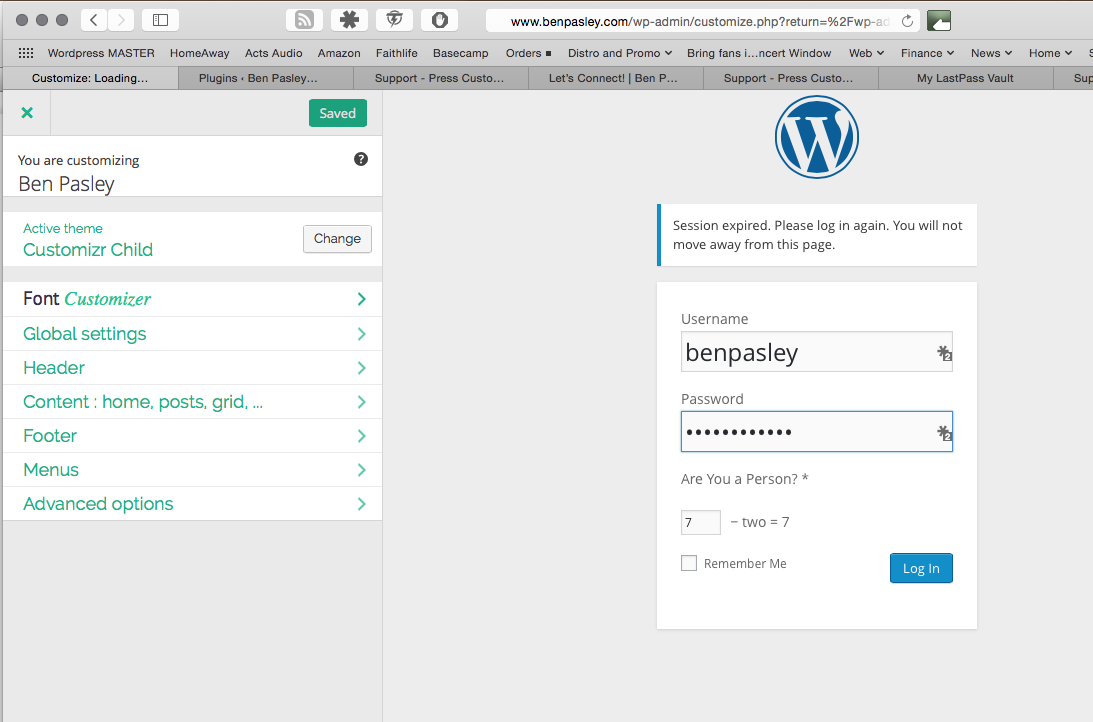Open the Finance bookmarks dropdown

[927, 53]
